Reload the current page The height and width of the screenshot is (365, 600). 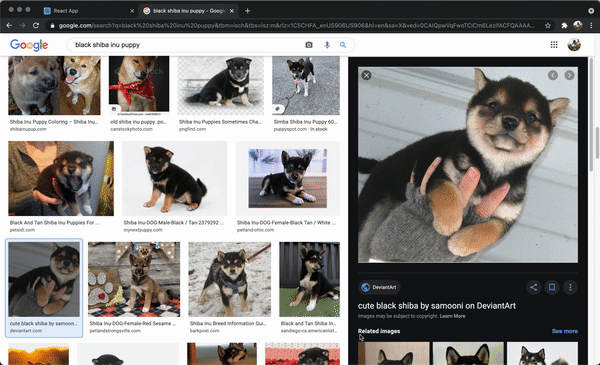pyautogui.click(x=36, y=26)
